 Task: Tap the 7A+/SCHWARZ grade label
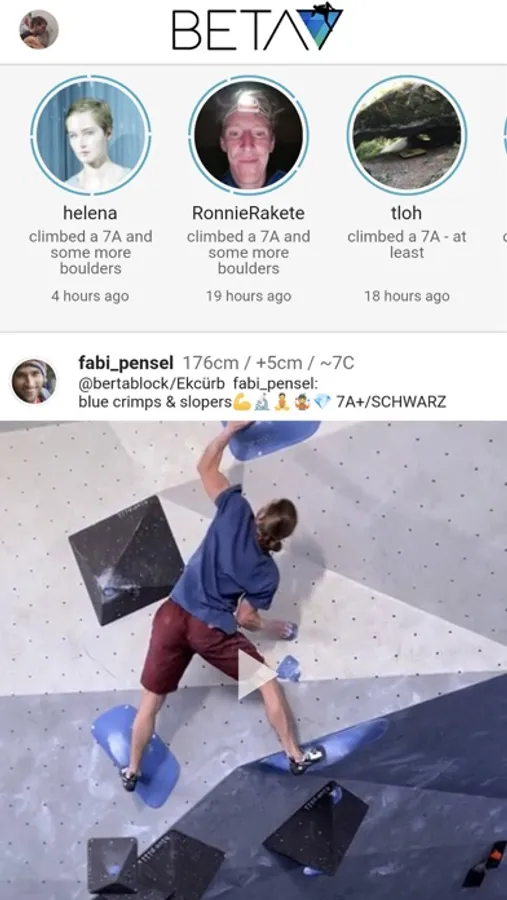coord(391,402)
